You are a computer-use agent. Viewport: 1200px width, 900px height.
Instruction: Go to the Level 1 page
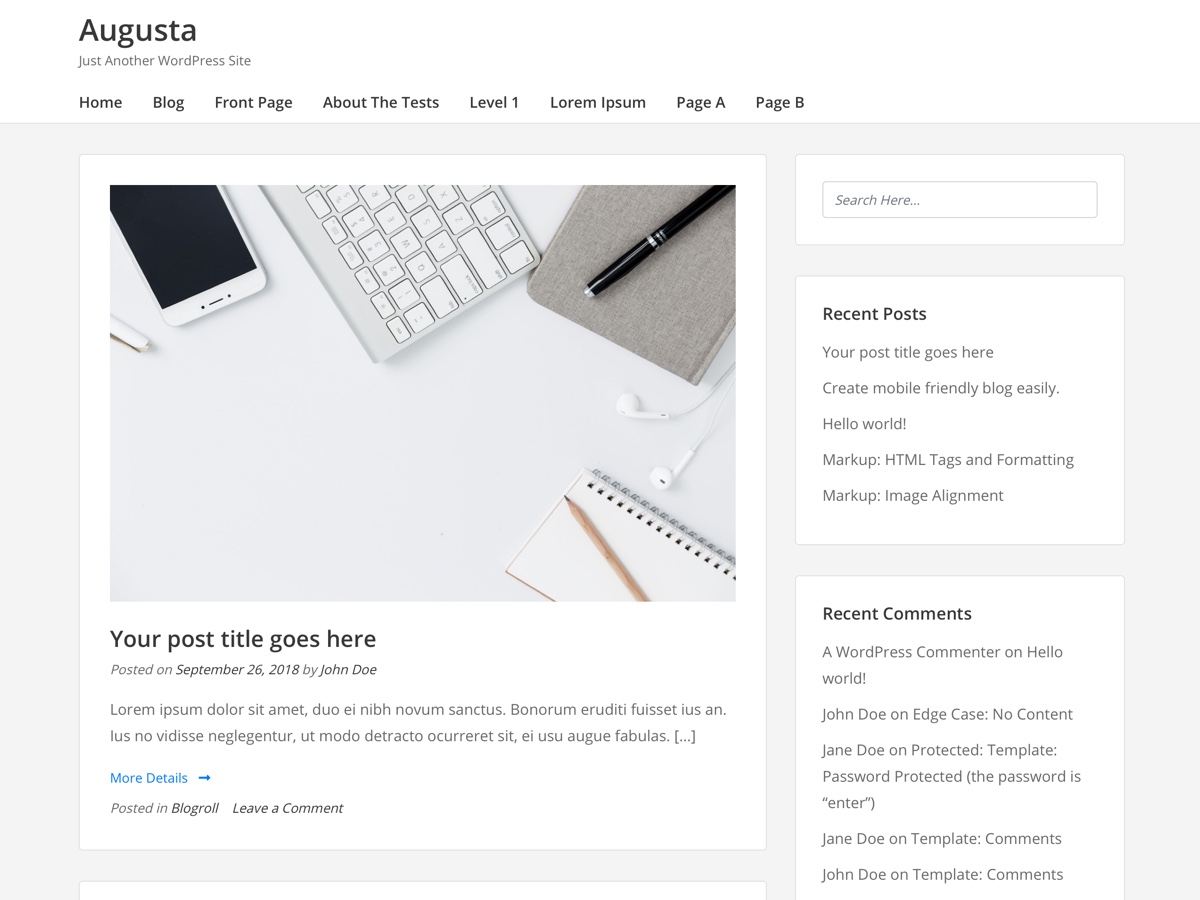494,102
